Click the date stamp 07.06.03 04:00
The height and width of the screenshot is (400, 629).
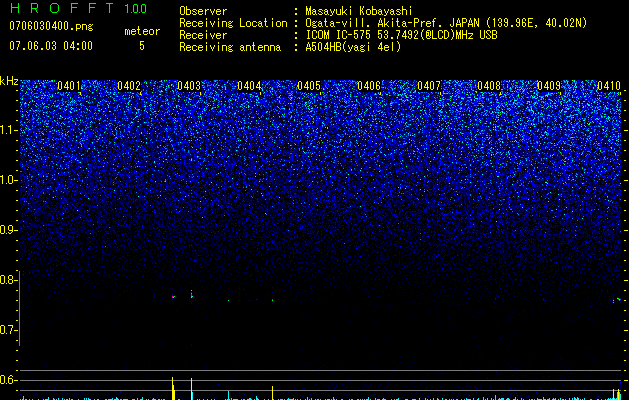click(x=51, y=46)
